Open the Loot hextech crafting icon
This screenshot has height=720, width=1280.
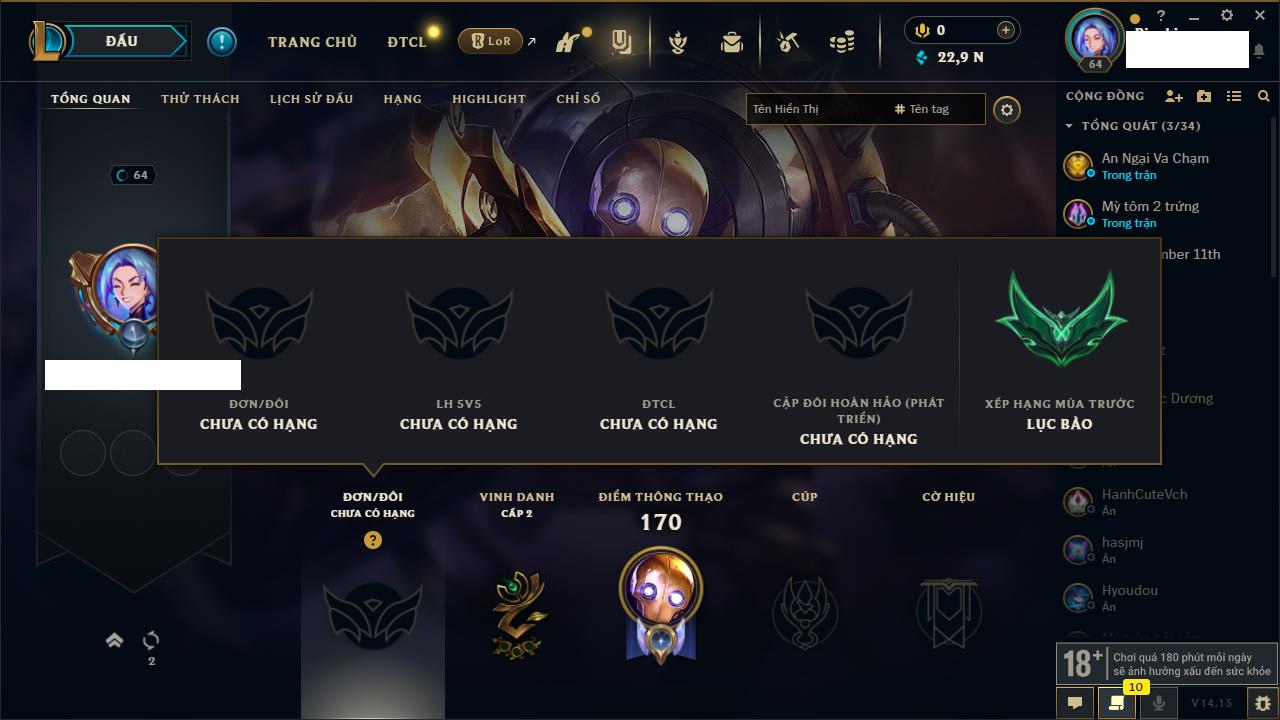tap(788, 42)
